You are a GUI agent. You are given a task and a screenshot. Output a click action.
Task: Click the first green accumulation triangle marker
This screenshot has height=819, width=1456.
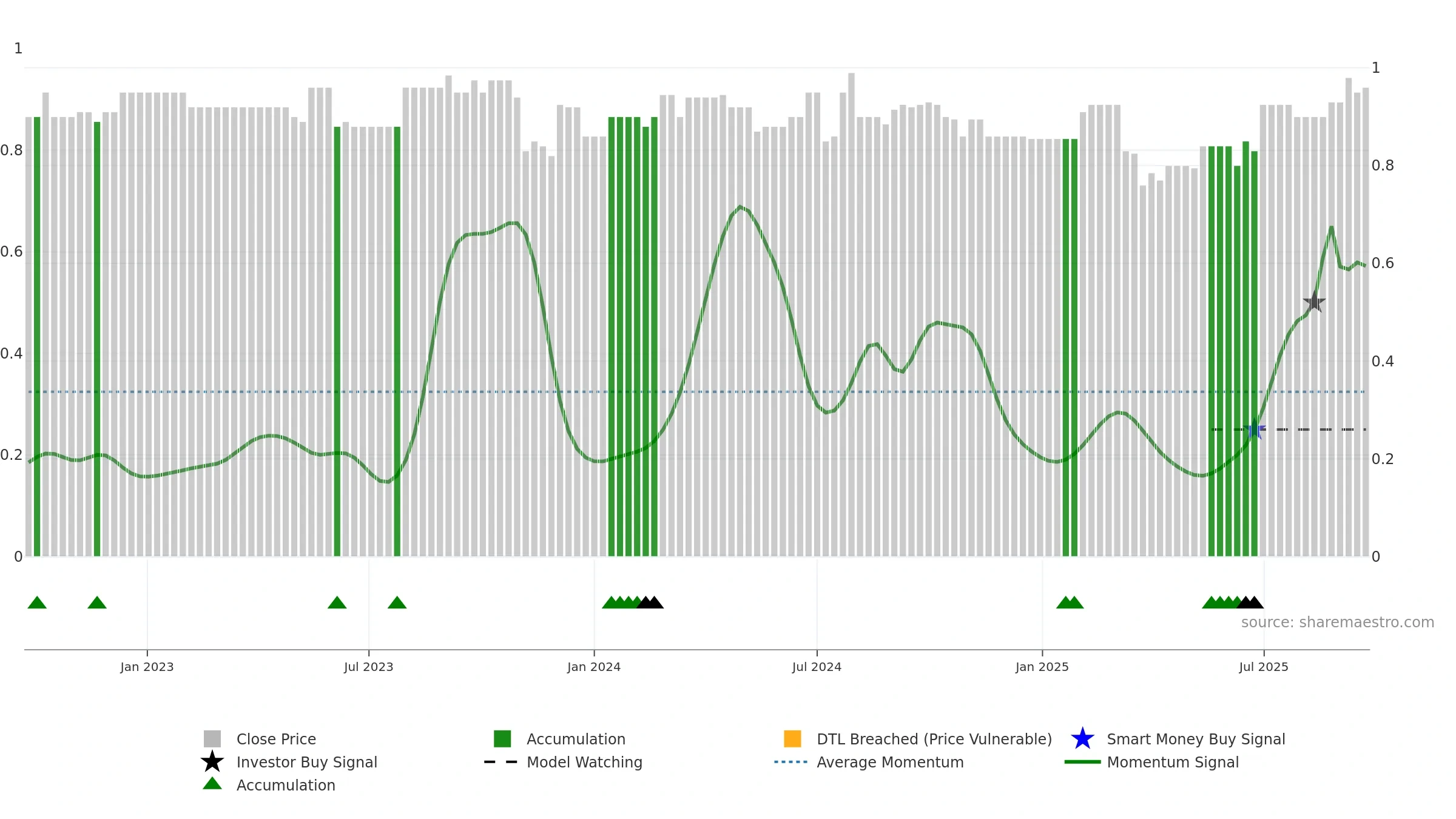[37, 602]
